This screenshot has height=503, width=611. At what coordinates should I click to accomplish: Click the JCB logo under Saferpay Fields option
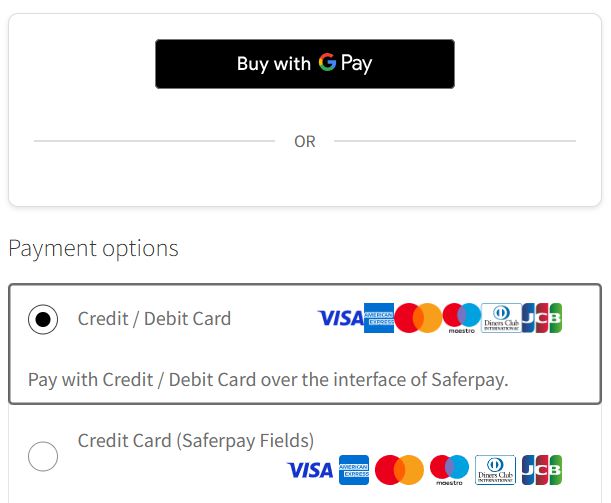pyautogui.click(x=542, y=470)
